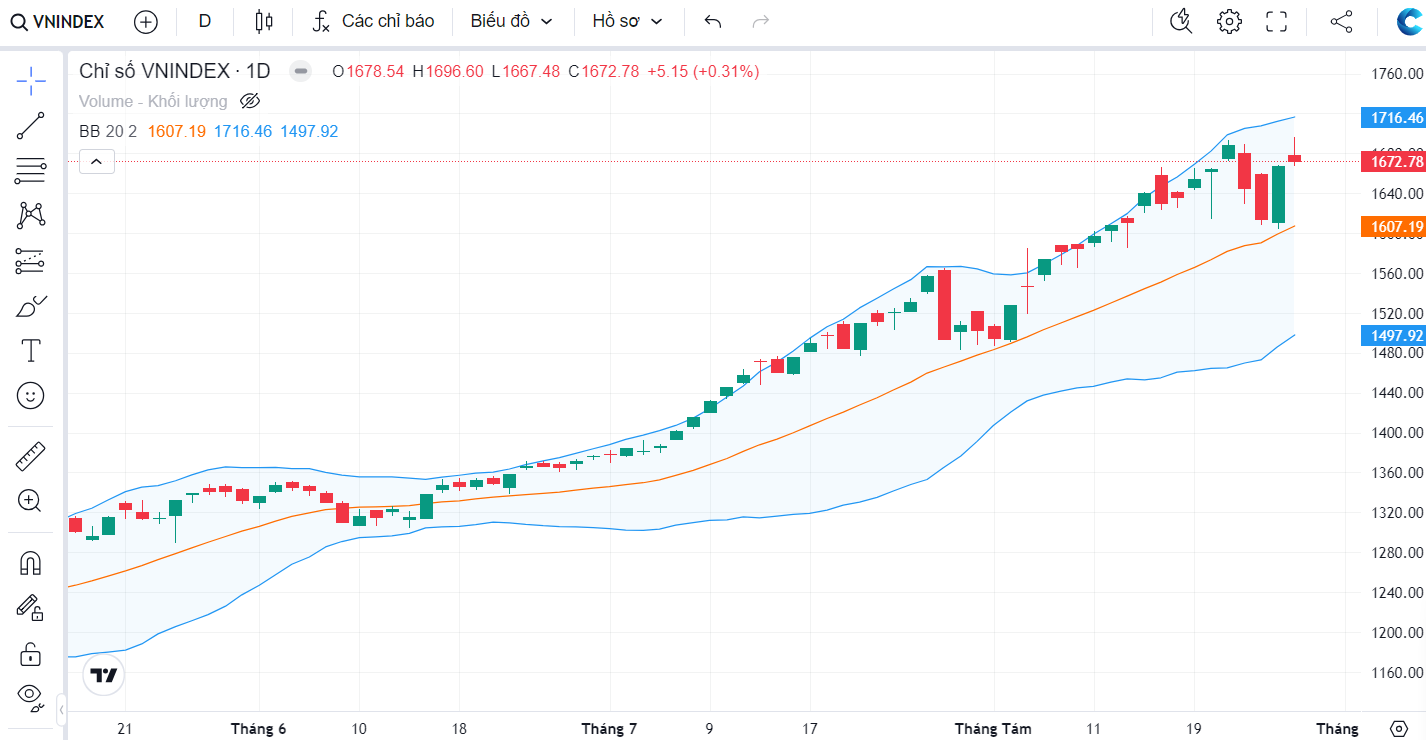This screenshot has height=740, width=1426.
Task: Enter fullscreen mode
Action: tap(1277, 22)
